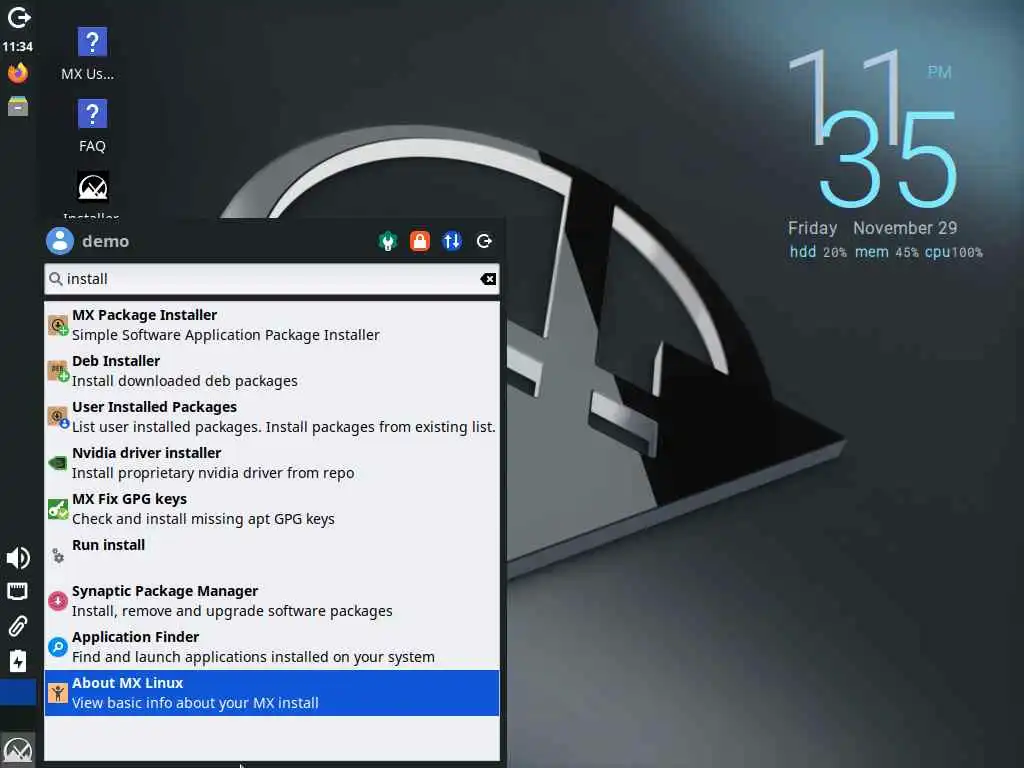This screenshot has height=768, width=1024.
Task: Click the Nvidia green chip icon
Action: point(58,463)
